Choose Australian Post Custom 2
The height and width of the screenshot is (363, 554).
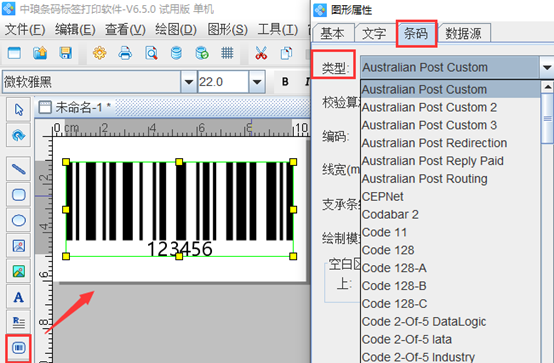[450, 107]
